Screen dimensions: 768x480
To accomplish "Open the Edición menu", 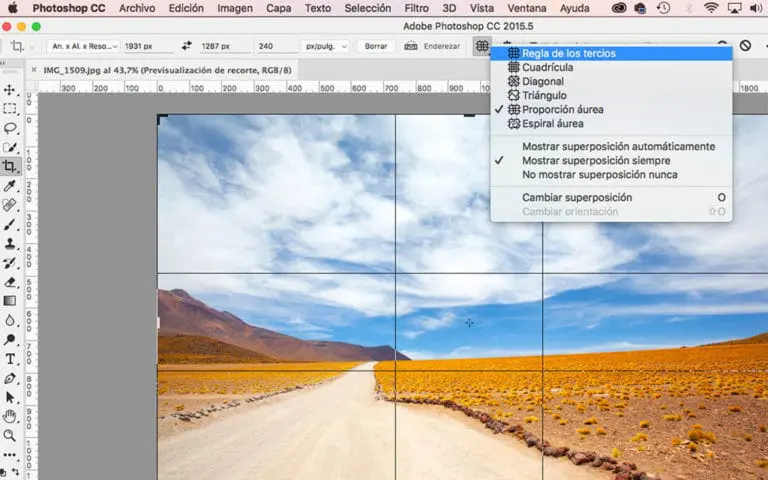I will 186,8.
